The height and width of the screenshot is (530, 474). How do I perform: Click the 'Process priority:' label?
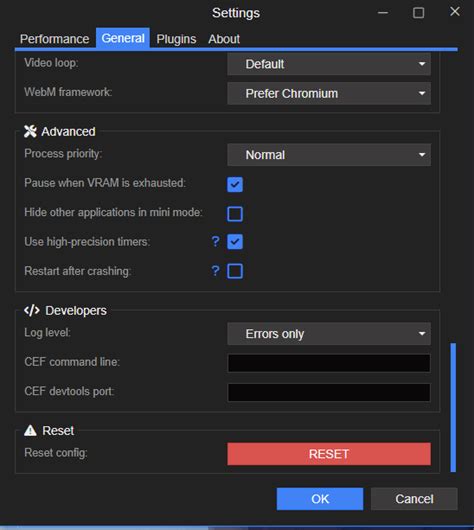63,153
